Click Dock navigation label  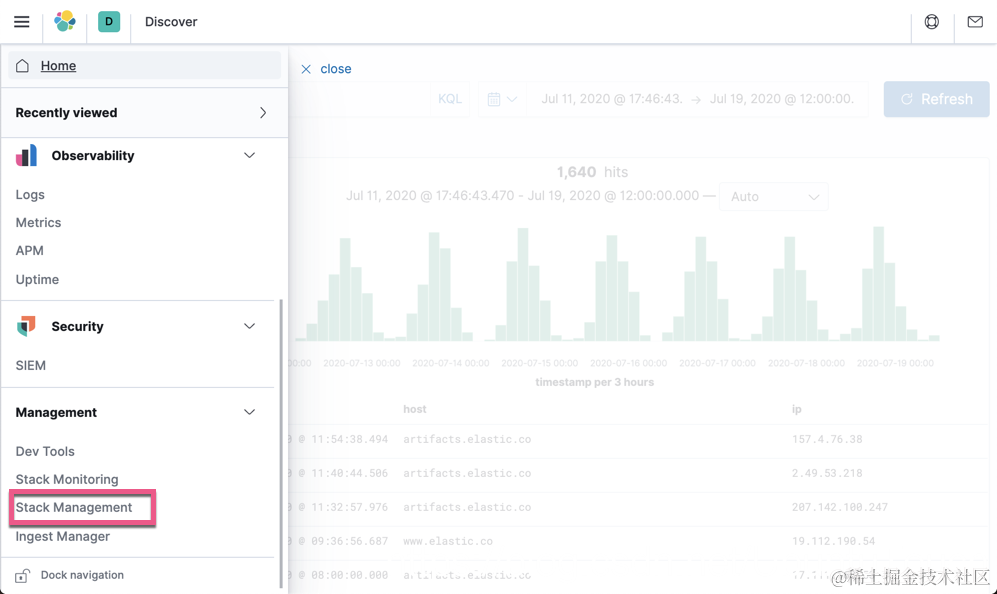82,575
